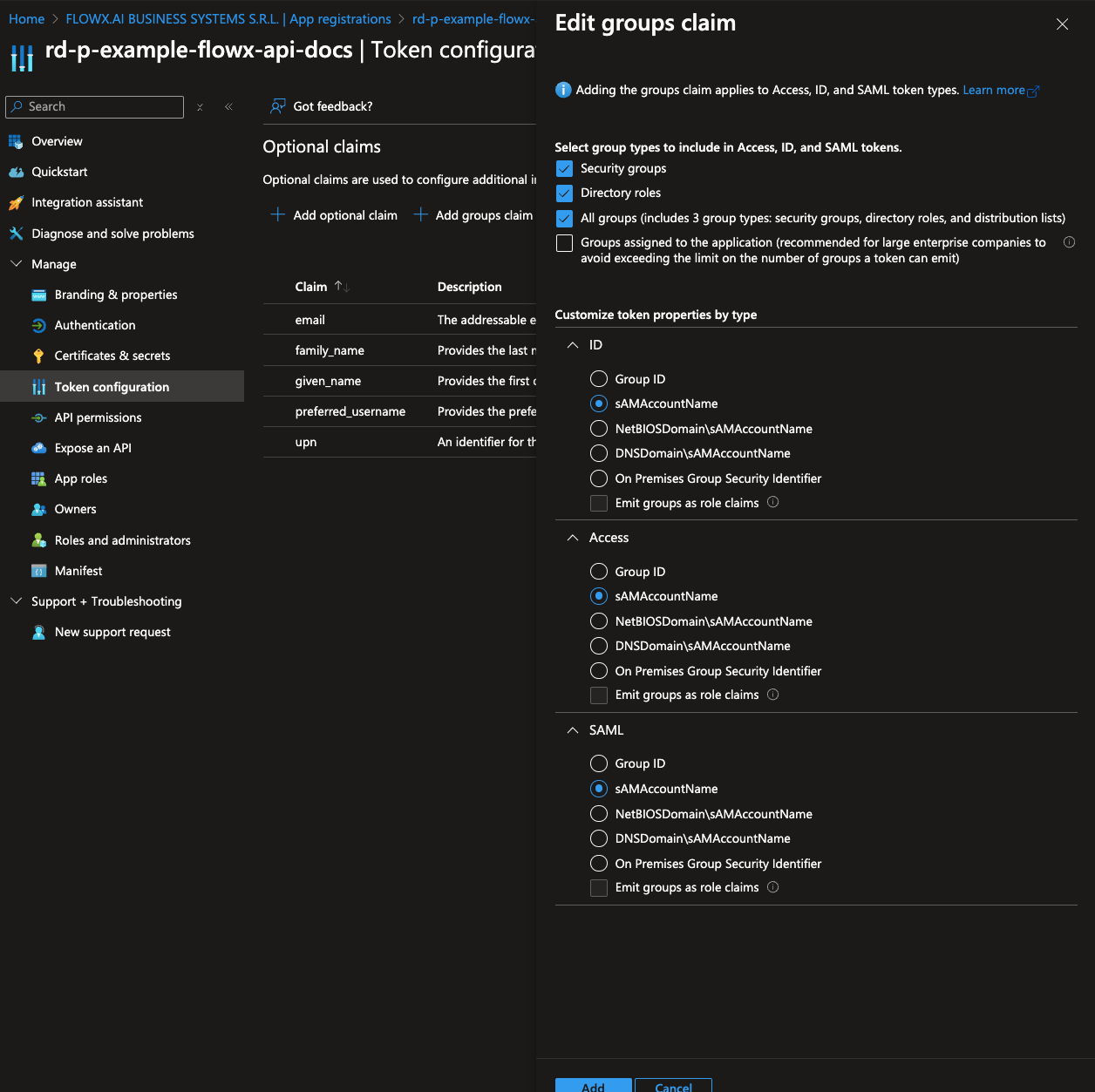Uncheck the Directory roles checkbox

pyautogui.click(x=564, y=193)
